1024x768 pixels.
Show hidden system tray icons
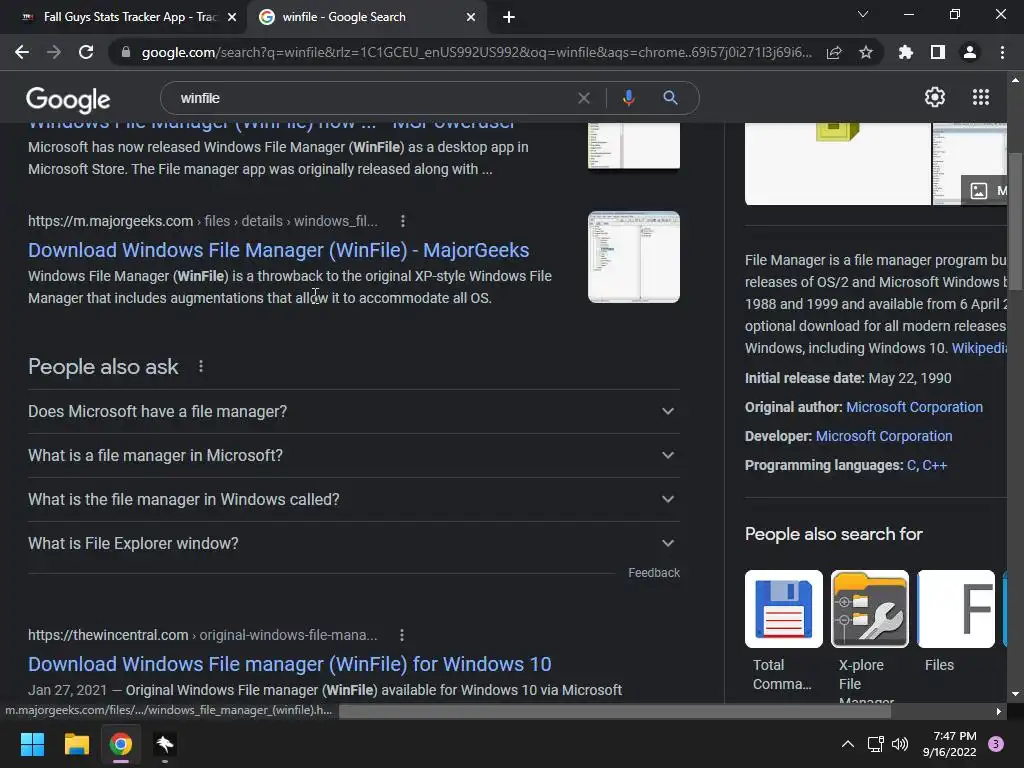848,744
